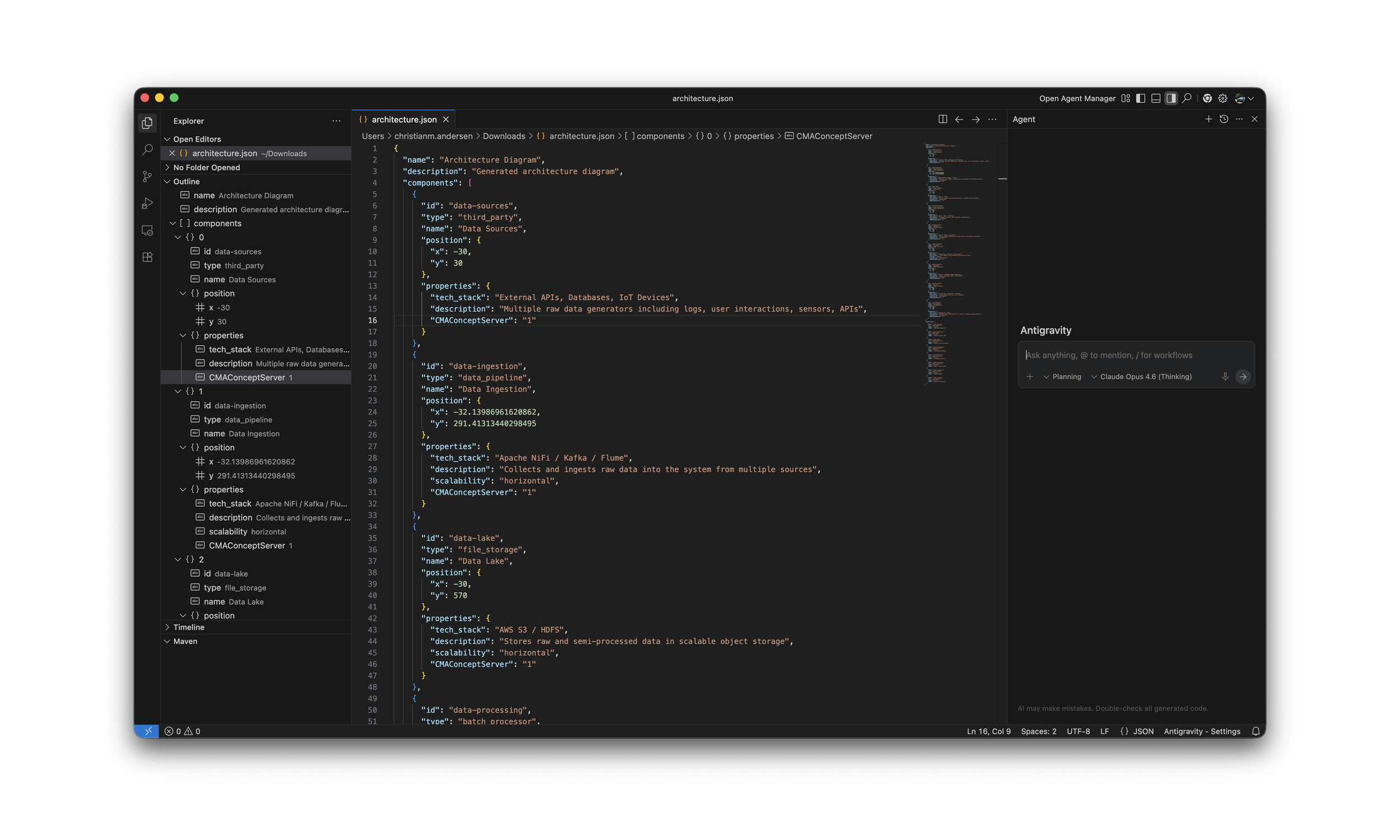
Task: Open the Planning mode dropdown
Action: pyautogui.click(x=1062, y=376)
